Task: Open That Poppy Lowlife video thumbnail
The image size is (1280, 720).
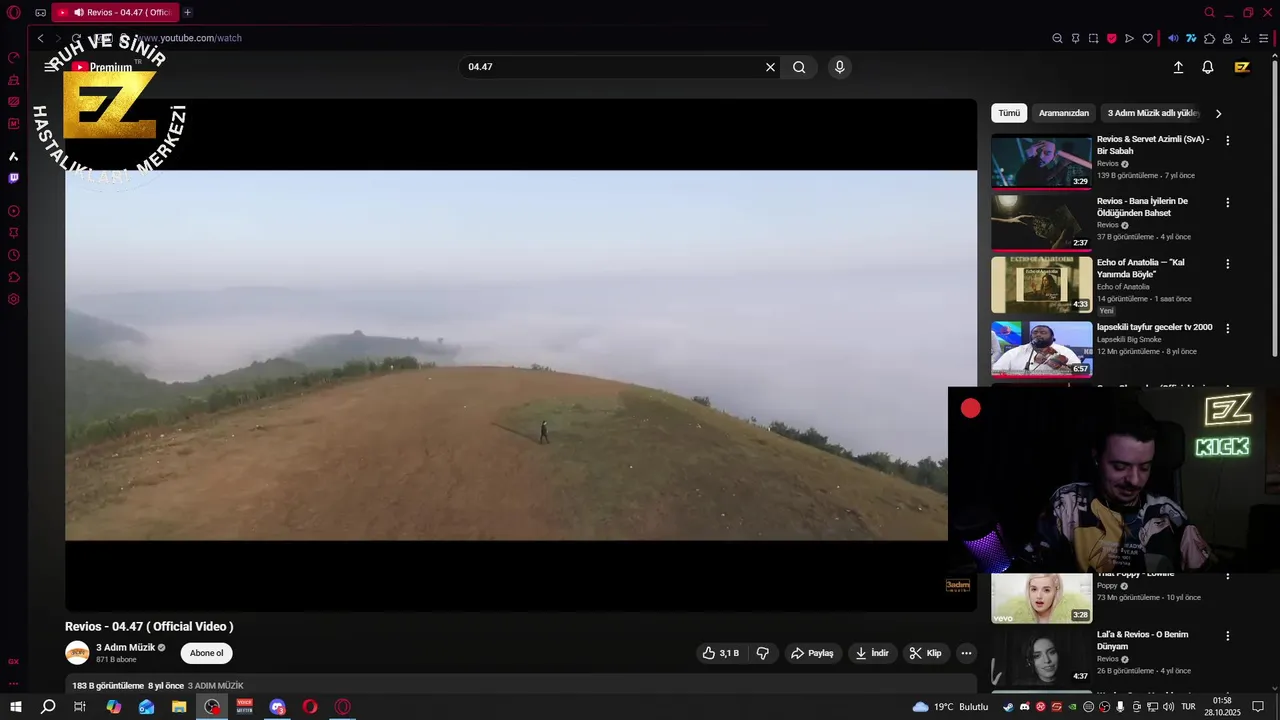Action: tap(1041, 598)
